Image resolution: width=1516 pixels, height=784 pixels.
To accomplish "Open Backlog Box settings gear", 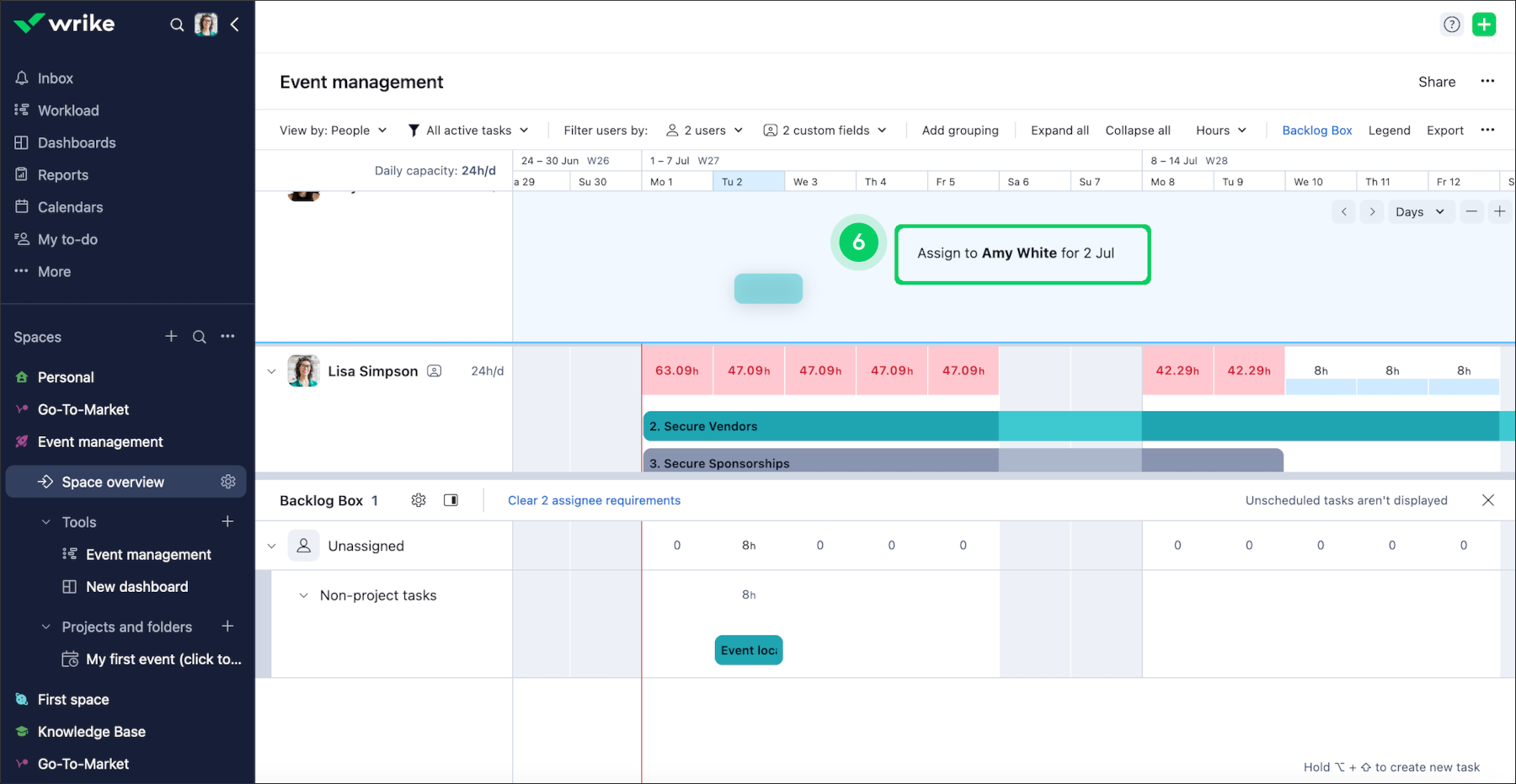I will click(419, 500).
